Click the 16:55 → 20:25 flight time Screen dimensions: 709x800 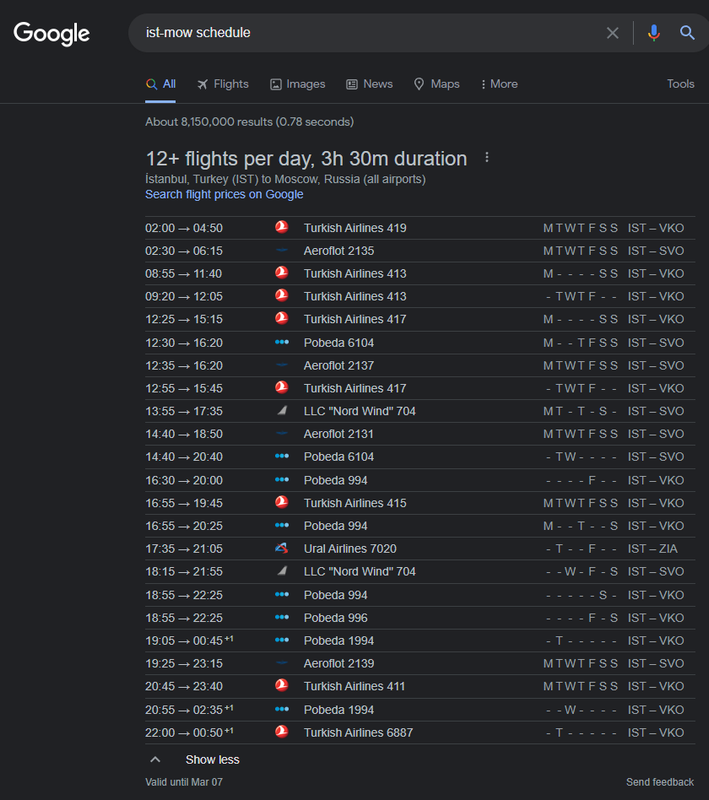[x=184, y=526]
